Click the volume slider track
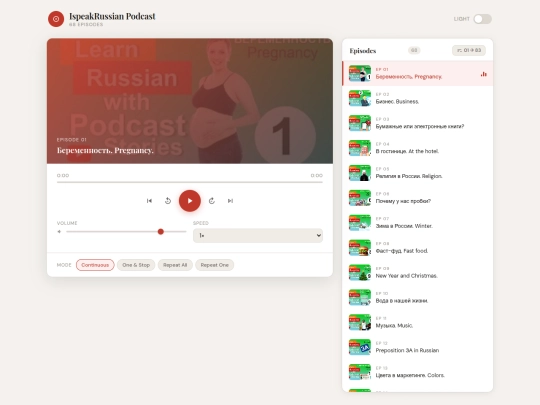Viewport: 540px width, 405px height. (126, 232)
